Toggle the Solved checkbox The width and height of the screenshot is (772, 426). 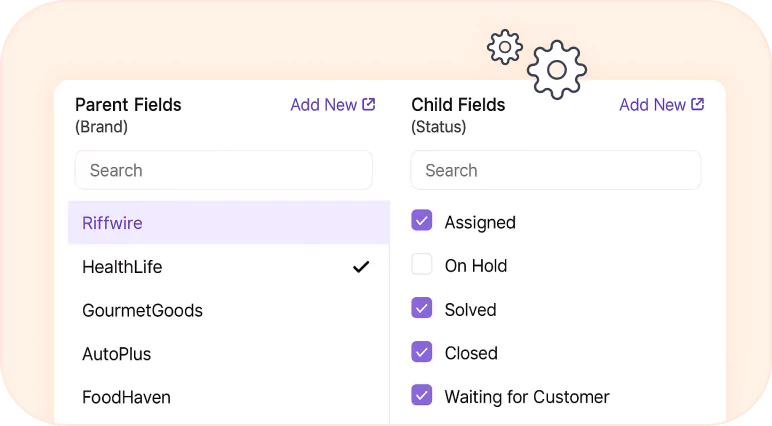(x=422, y=308)
